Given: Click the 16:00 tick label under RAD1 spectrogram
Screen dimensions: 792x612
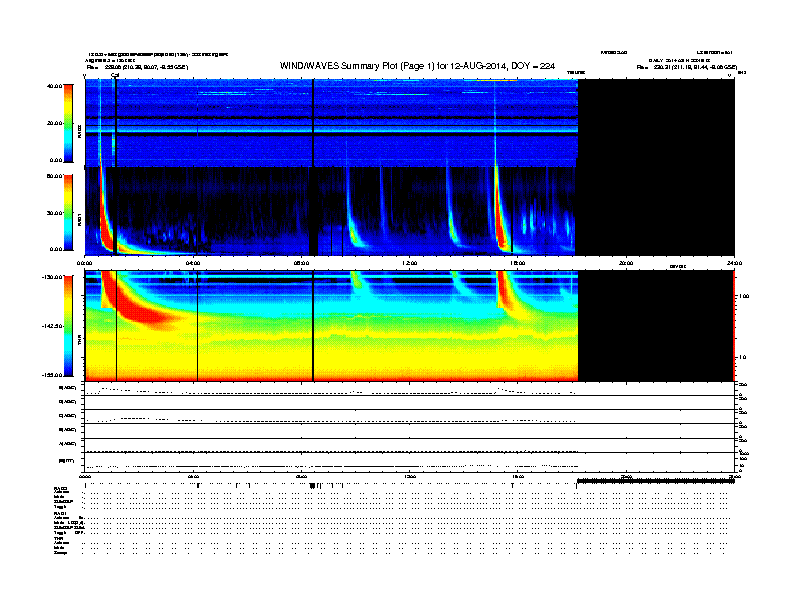Looking at the screenshot, I should click(x=518, y=263).
